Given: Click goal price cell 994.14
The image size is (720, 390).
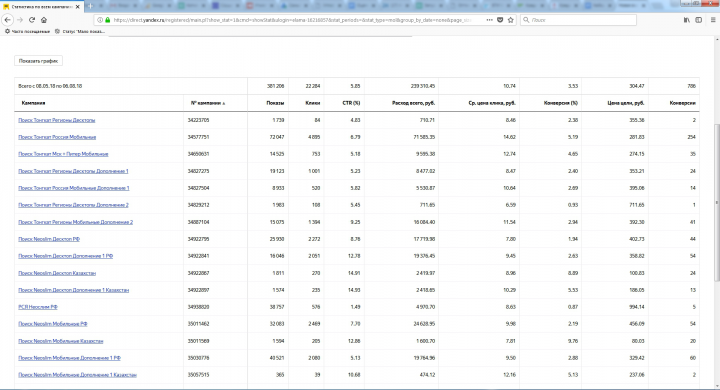Looking at the screenshot, I should click(637, 307).
